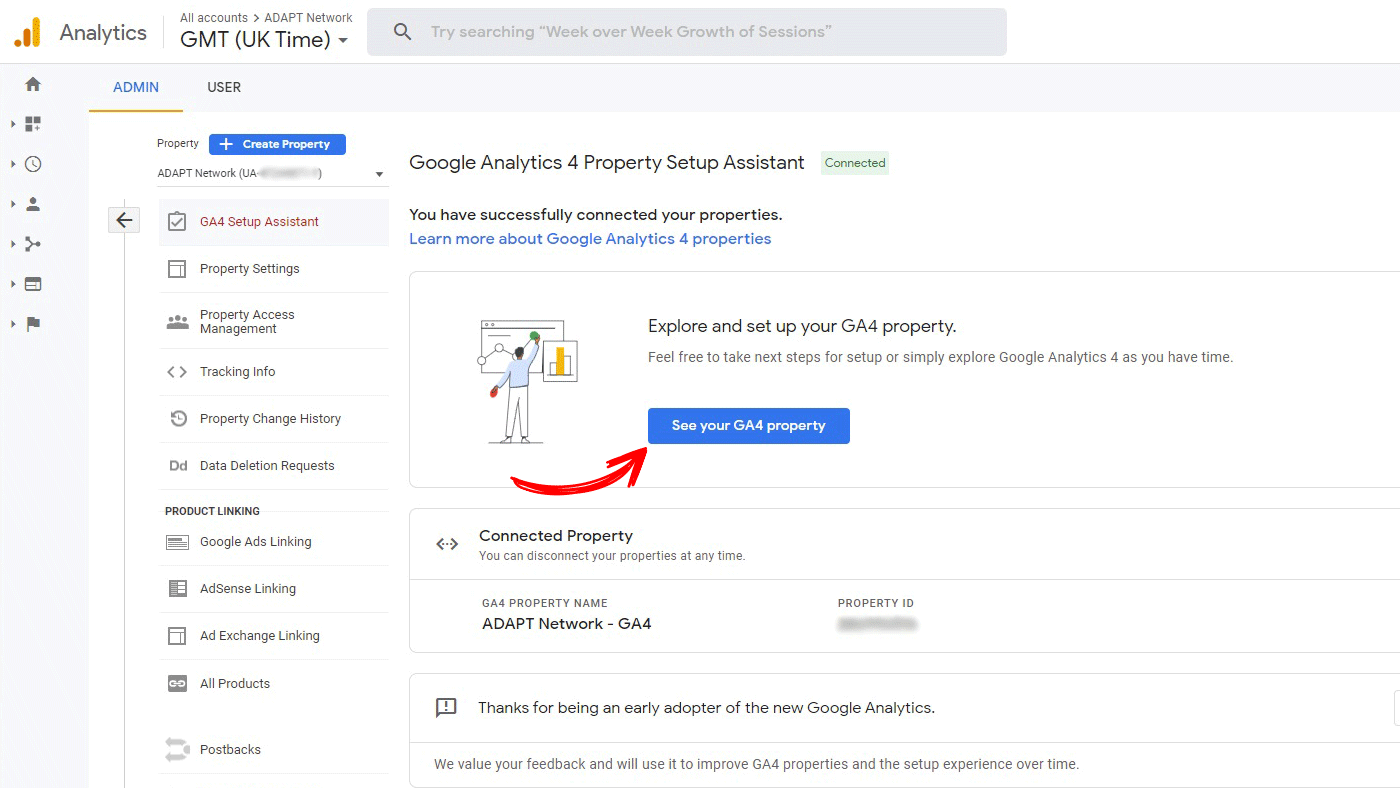Open Data Deletion Requests menu item
This screenshot has width=1400, height=788.
click(x=274, y=466)
